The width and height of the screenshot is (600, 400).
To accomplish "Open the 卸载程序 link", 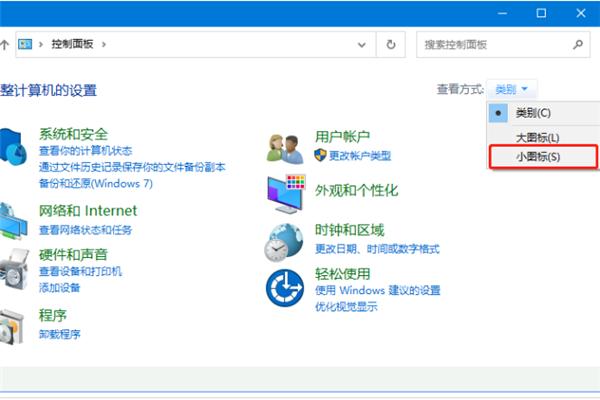I will (x=59, y=334).
